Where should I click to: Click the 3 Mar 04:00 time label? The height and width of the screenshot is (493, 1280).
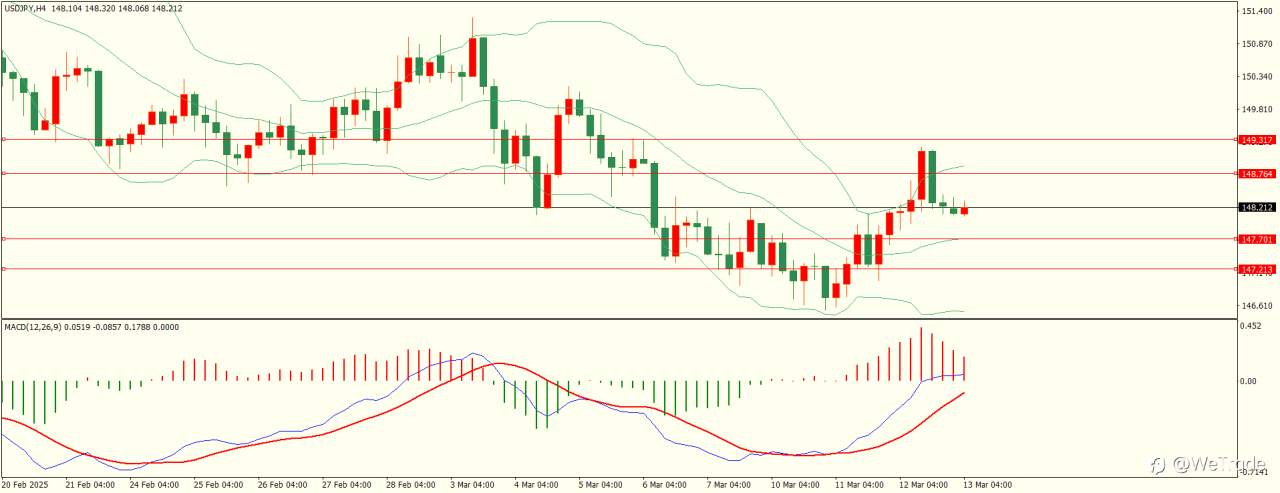point(473,485)
